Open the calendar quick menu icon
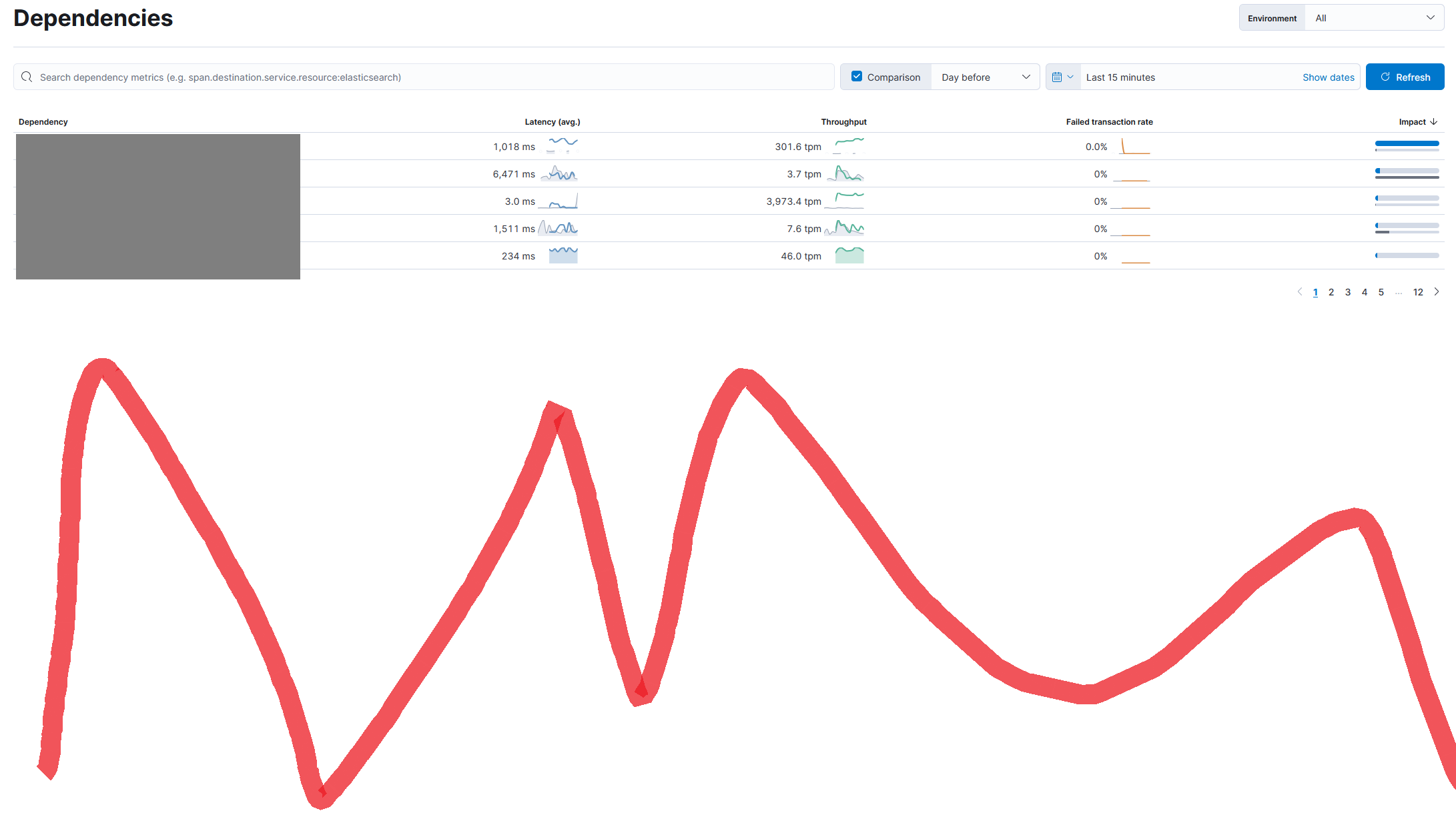The height and width of the screenshot is (817, 1456). 1062,77
